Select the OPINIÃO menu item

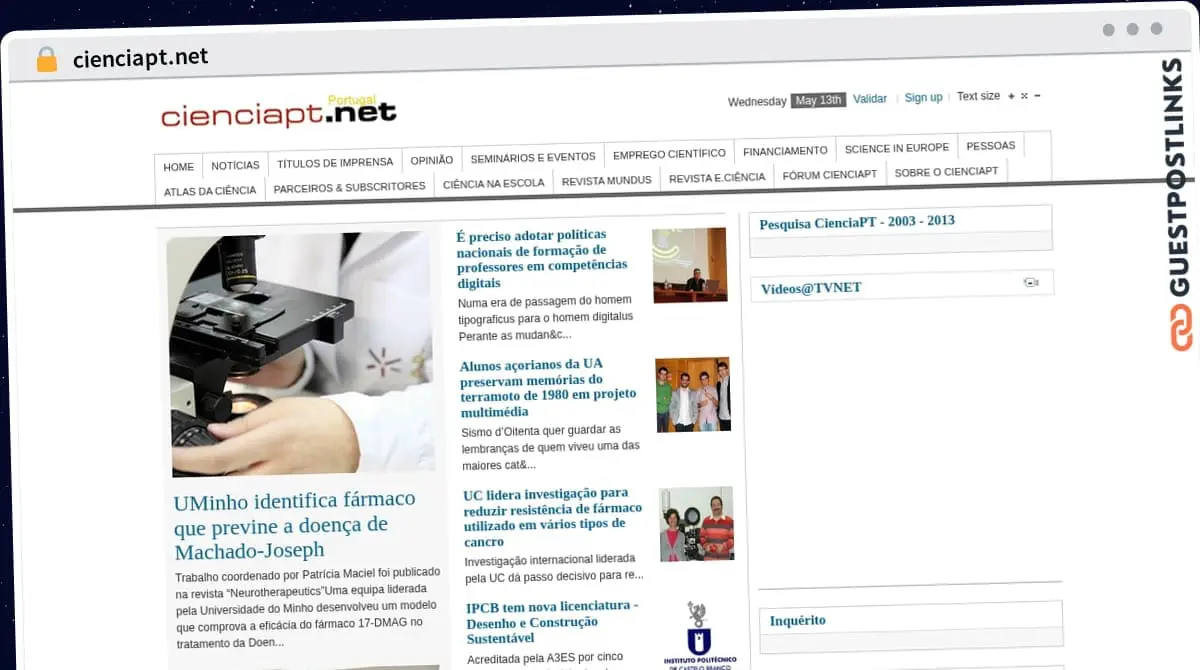click(431, 160)
